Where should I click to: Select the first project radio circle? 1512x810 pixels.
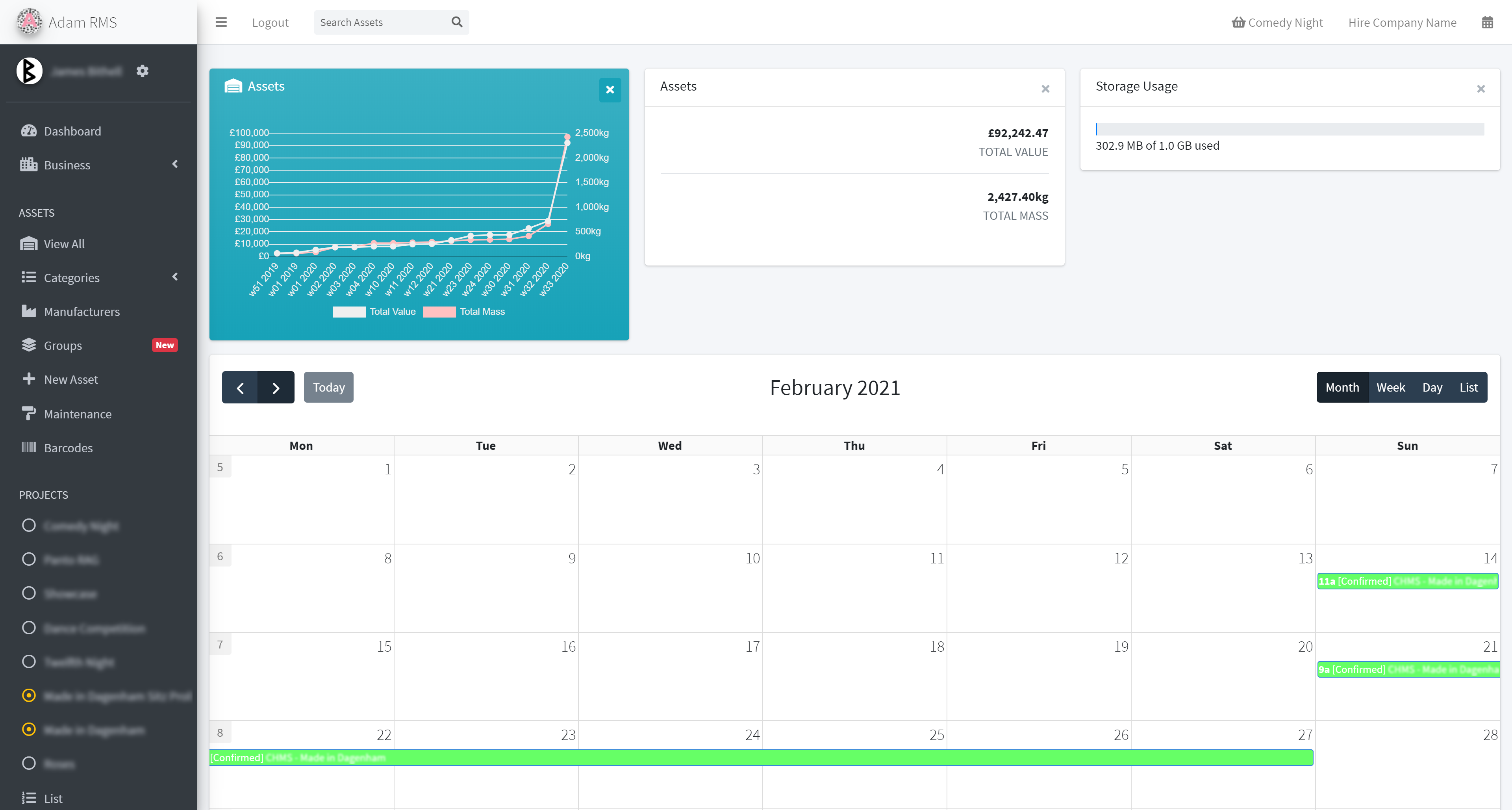29,525
